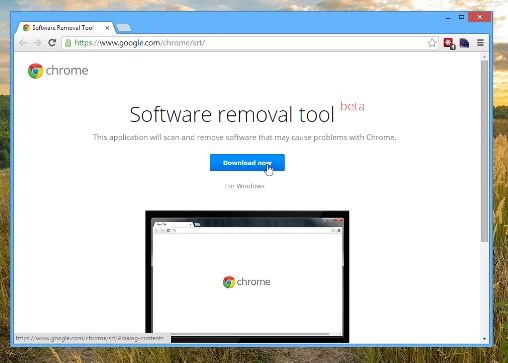Click the scrollbar up arrow

(x=484, y=57)
